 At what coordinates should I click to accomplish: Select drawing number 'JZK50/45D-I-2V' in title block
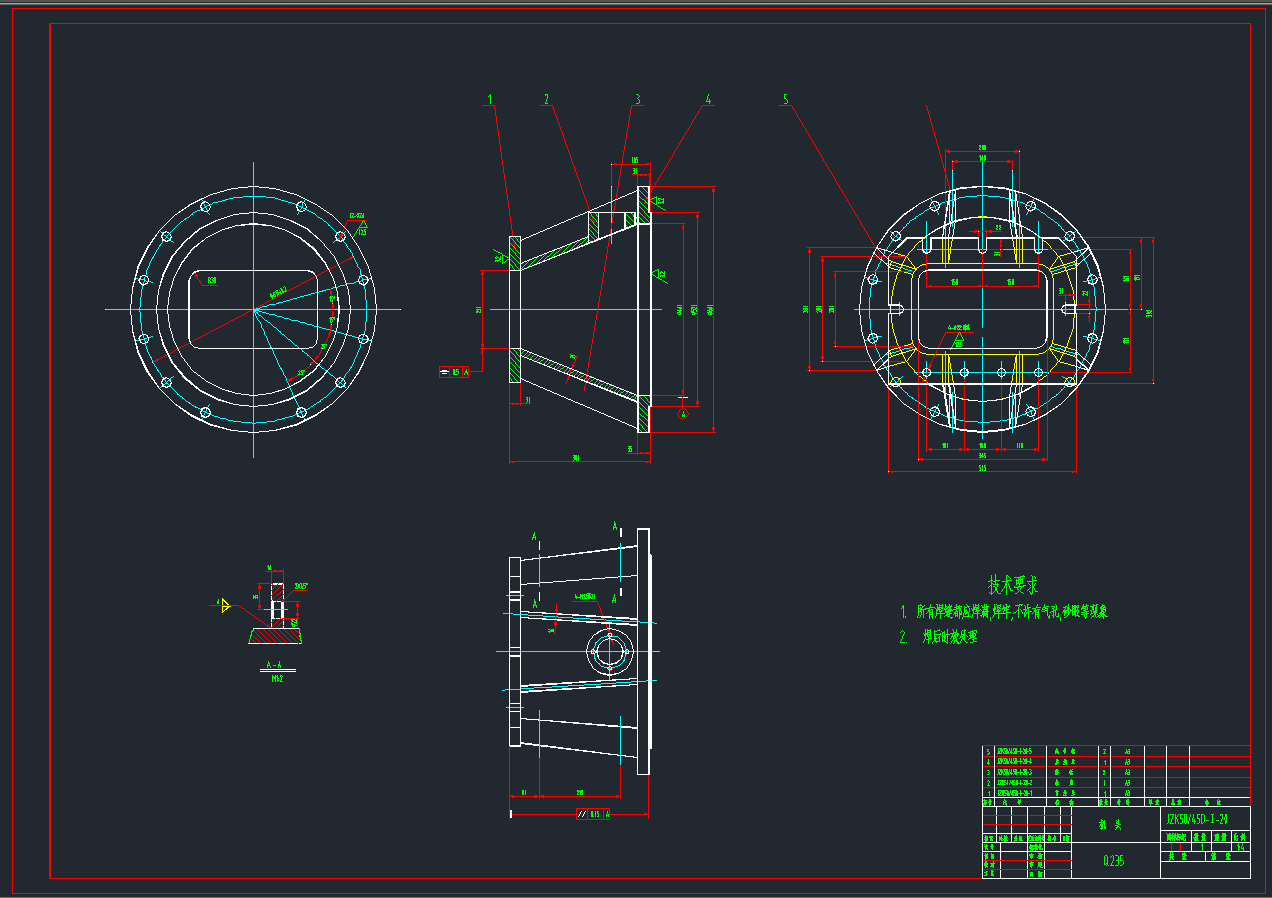pyautogui.click(x=1197, y=819)
